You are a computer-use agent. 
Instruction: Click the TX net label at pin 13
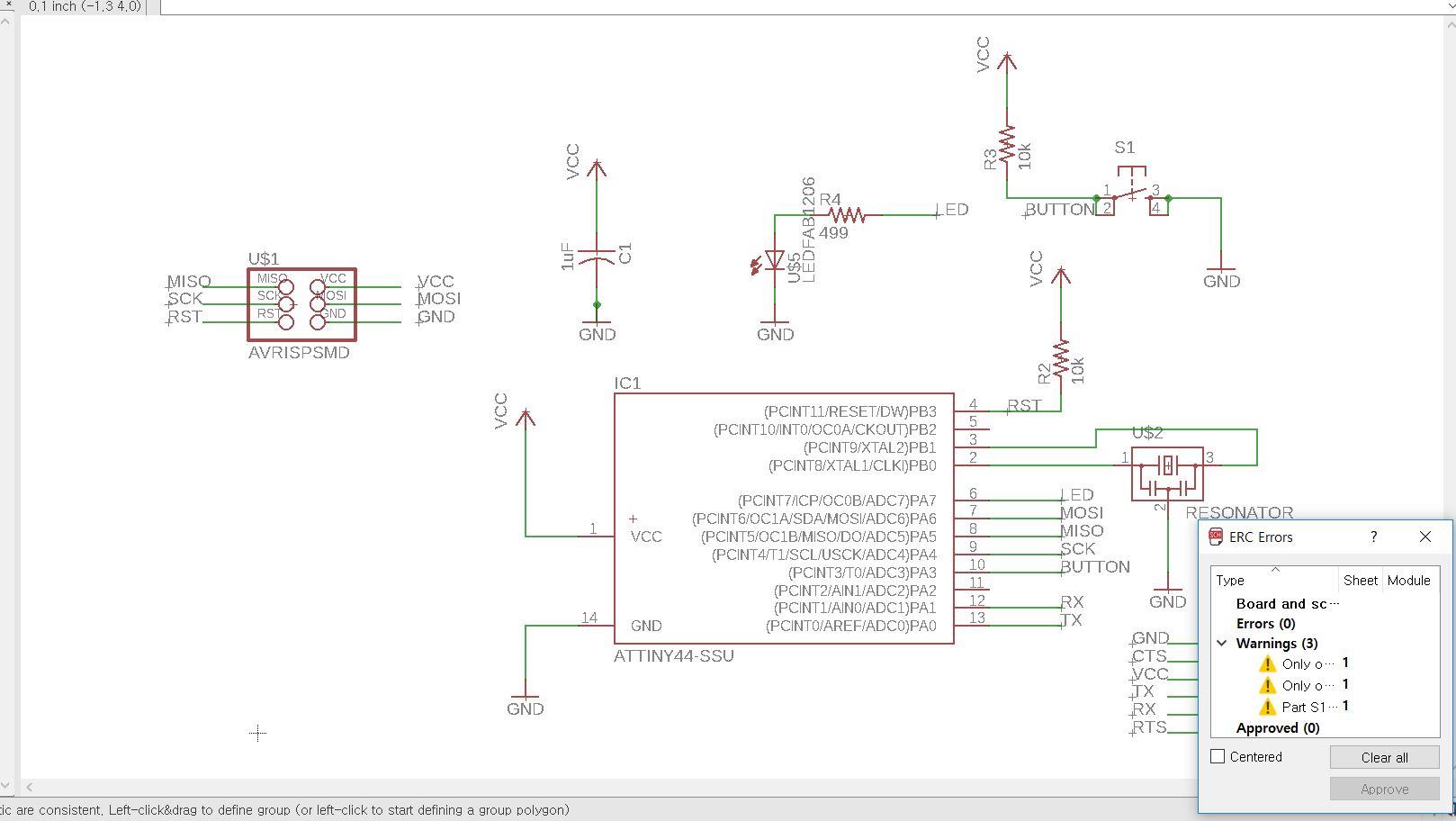click(1071, 619)
